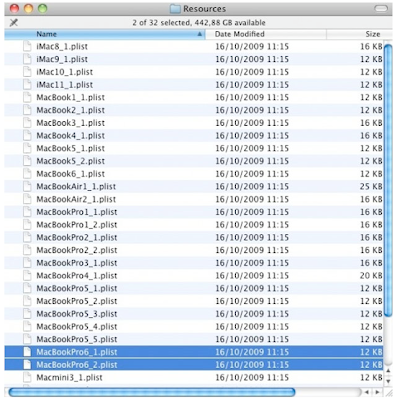400x399 pixels.
Task: Click the window resize grip corner
Action: [388, 392]
